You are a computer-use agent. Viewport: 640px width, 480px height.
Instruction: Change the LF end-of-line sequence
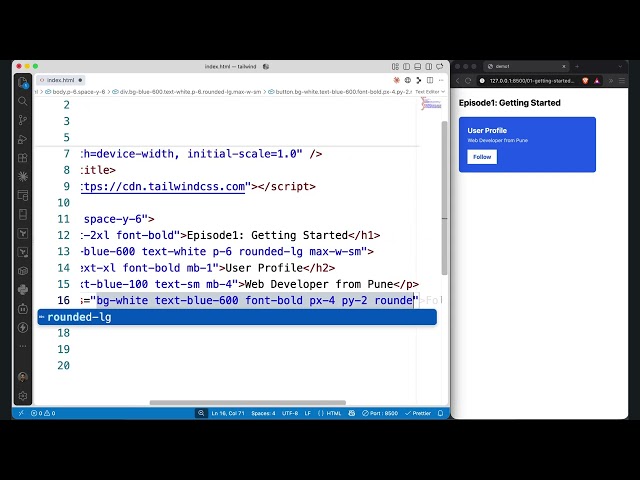[x=308, y=413]
